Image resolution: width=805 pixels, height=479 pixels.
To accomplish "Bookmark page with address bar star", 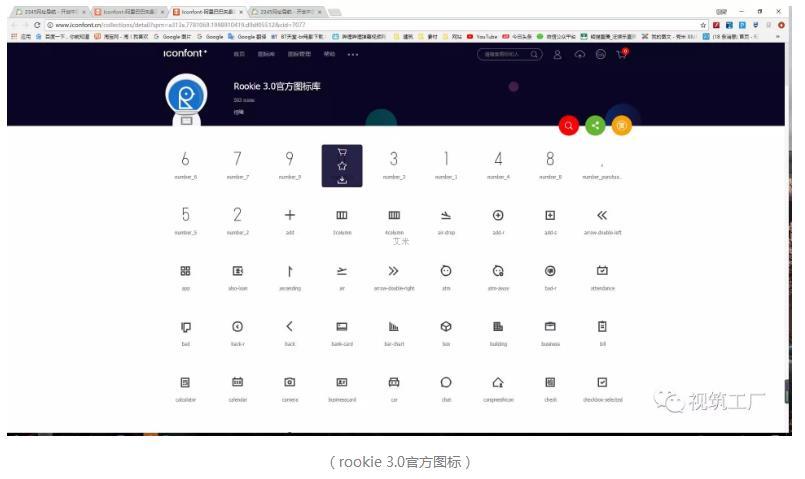I will click(703, 25).
